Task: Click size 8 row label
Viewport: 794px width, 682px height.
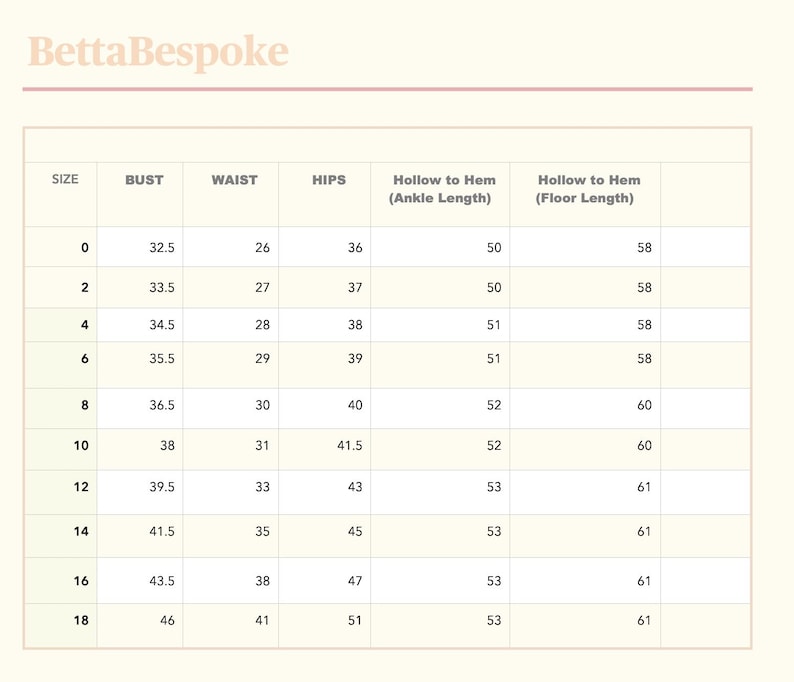Action: (x=85, y=405)
